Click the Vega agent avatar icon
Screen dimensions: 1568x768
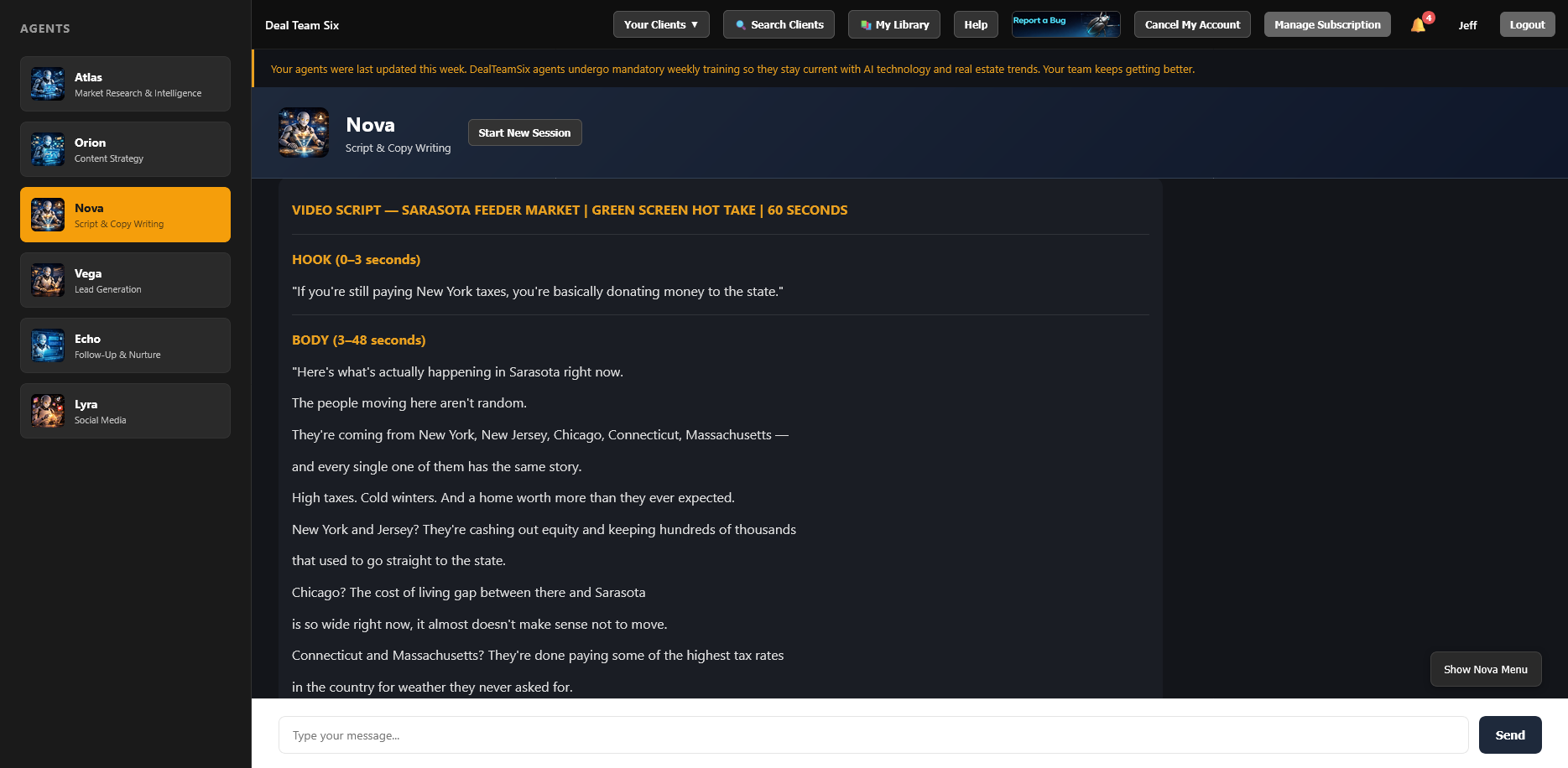48,280
